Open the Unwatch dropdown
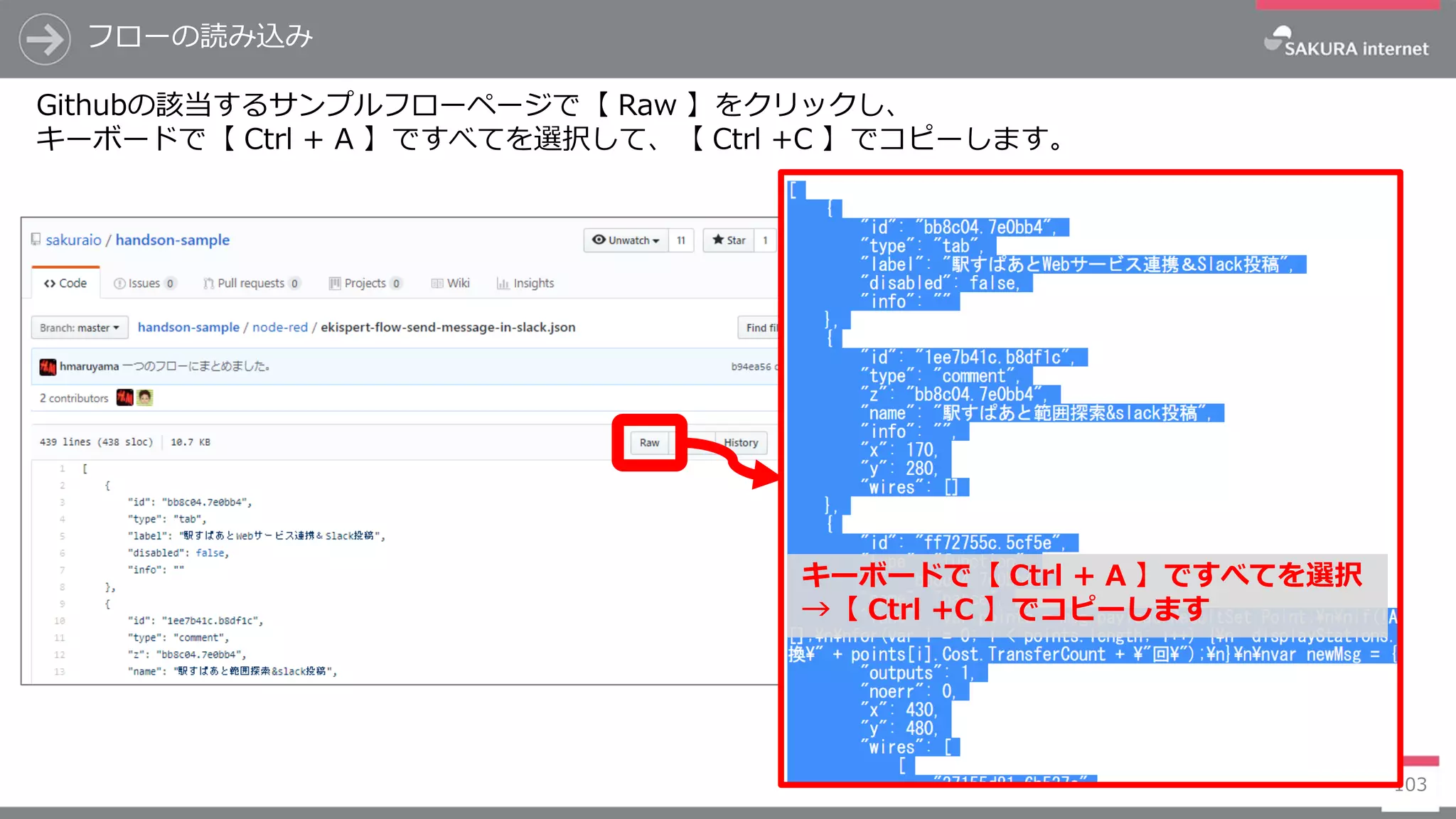This screenshot has height=819, width=1456. click(626, 240)
